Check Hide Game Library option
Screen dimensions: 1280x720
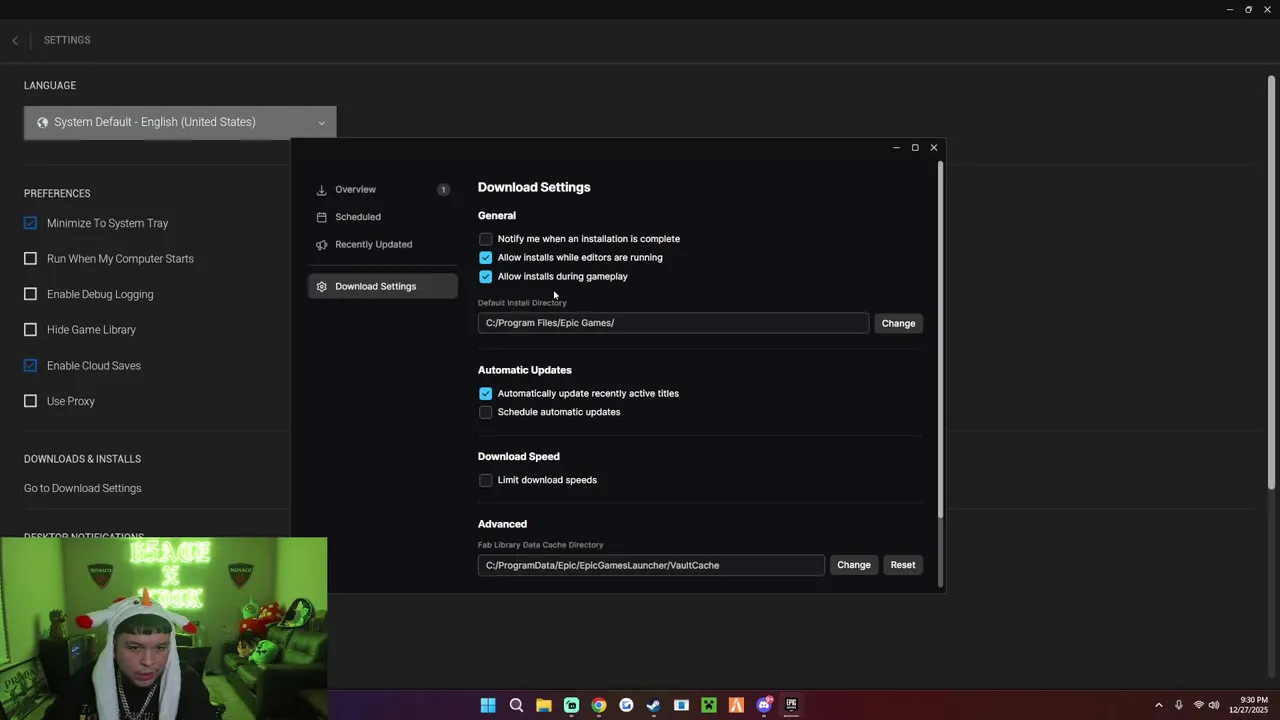point(30,330)
